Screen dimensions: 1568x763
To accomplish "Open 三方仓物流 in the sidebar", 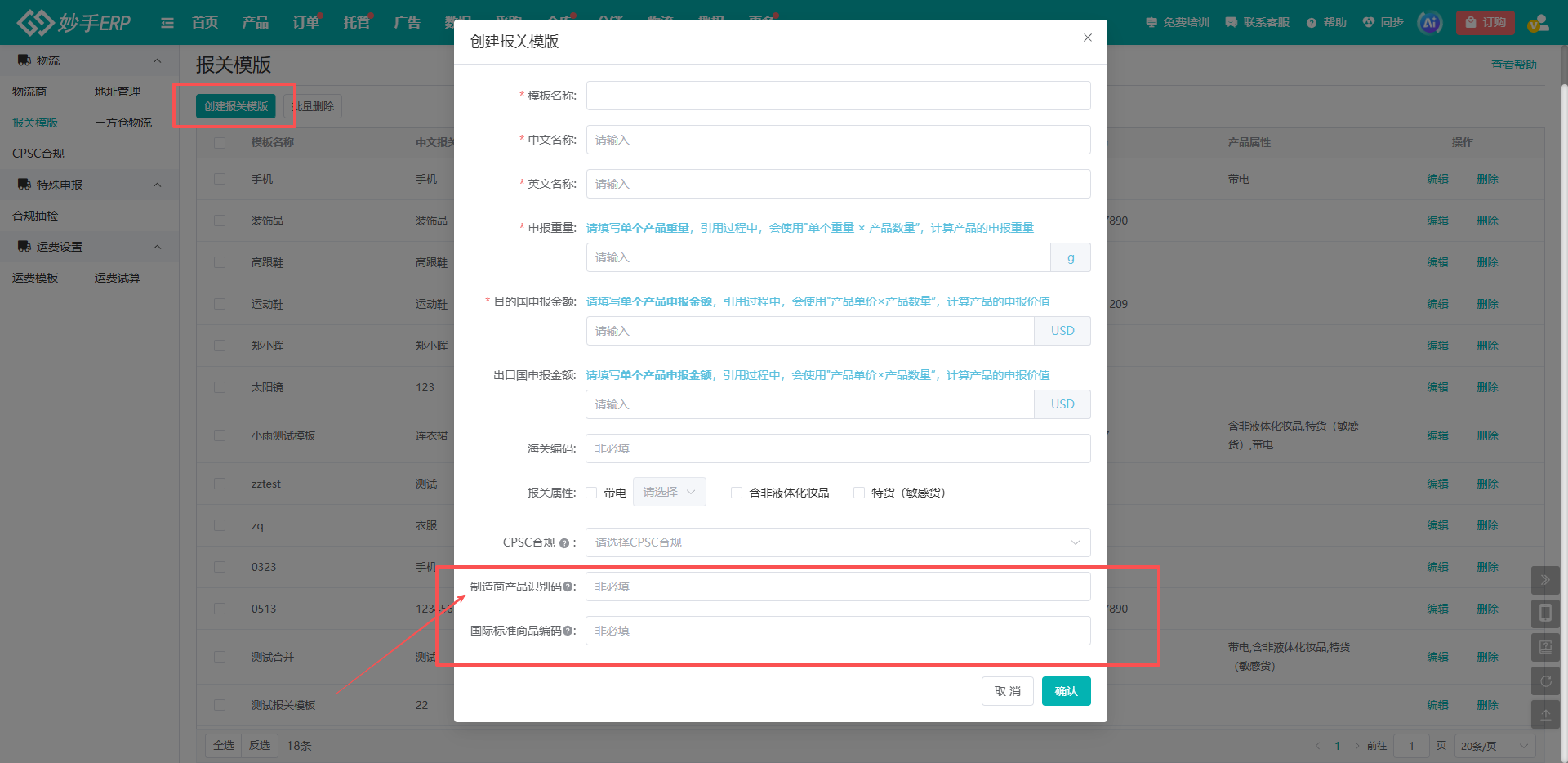I will tap(123, 123).
